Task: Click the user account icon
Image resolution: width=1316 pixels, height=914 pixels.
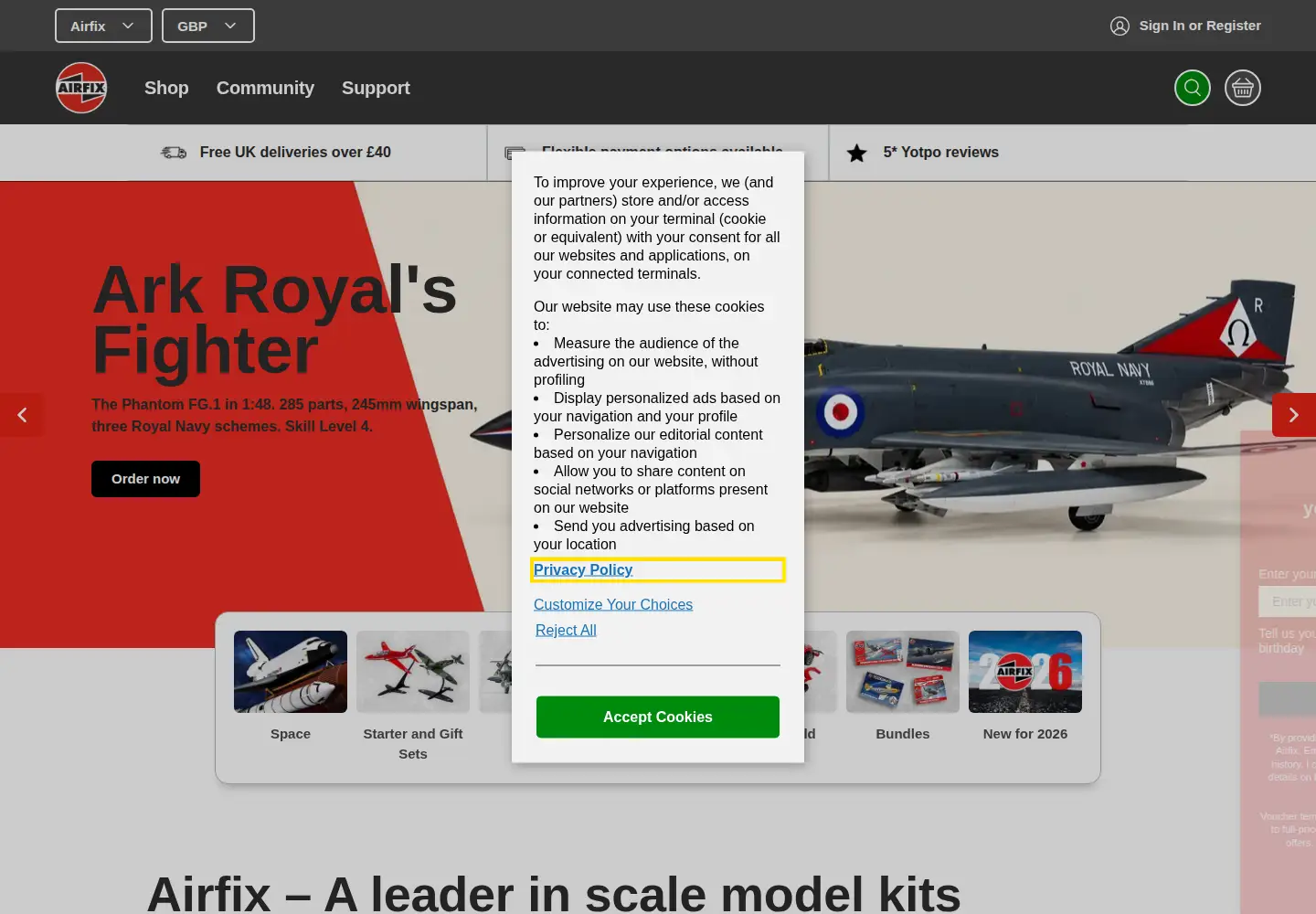Action: pyautogui.click(x=1120, y=27)
